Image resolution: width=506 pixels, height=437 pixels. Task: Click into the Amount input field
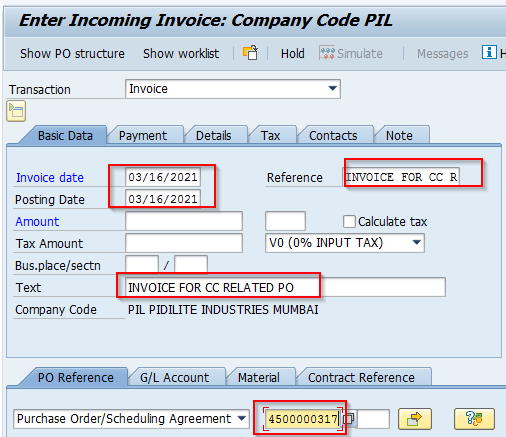pos(184,221)
